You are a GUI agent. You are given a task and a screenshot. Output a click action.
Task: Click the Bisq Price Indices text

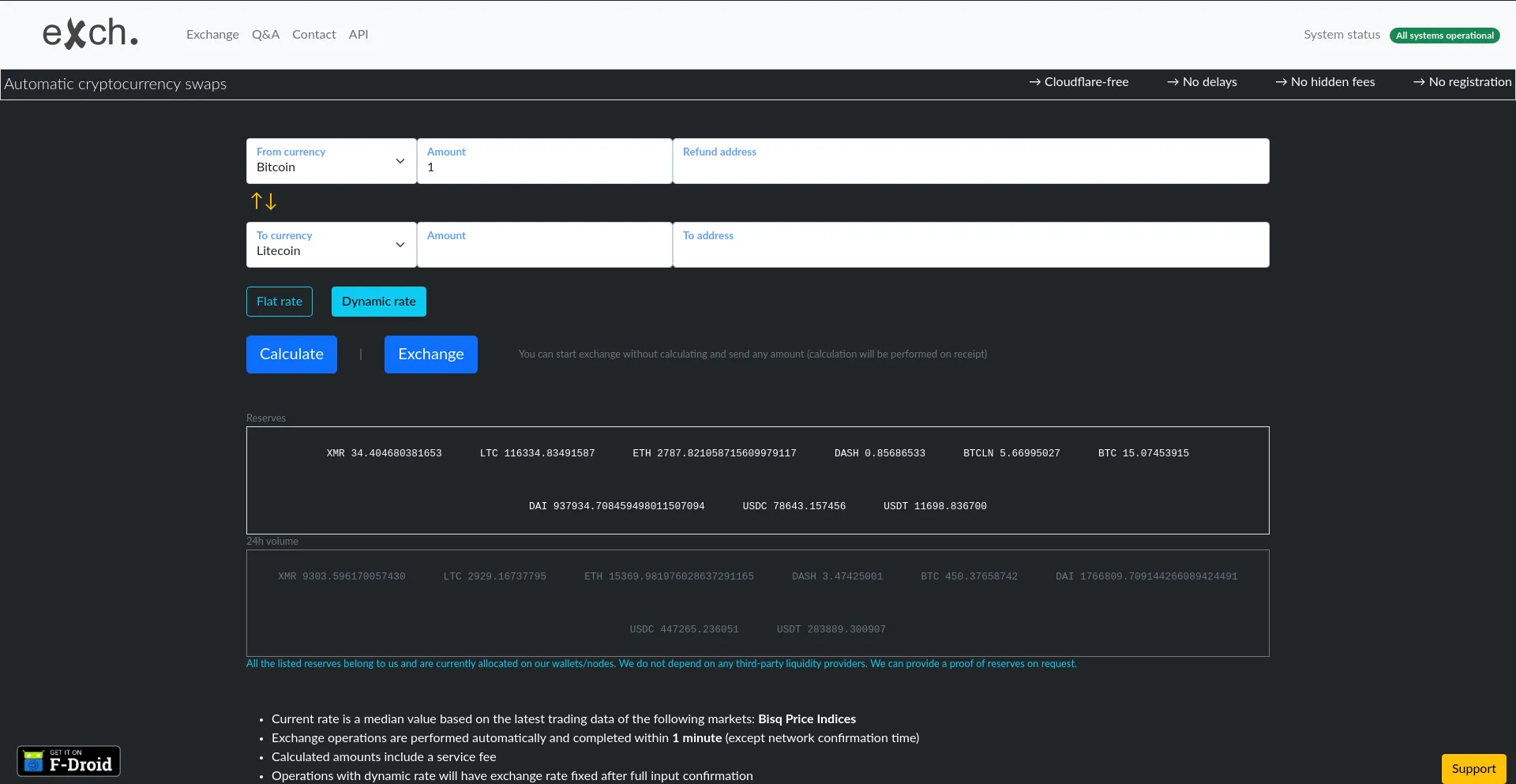[807, 719]
